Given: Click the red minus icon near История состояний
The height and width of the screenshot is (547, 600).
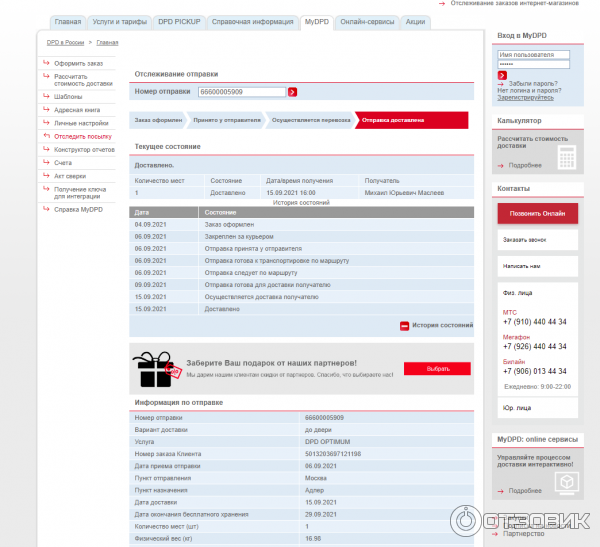Looking at the screenshot, I should (x=405, y=326).
